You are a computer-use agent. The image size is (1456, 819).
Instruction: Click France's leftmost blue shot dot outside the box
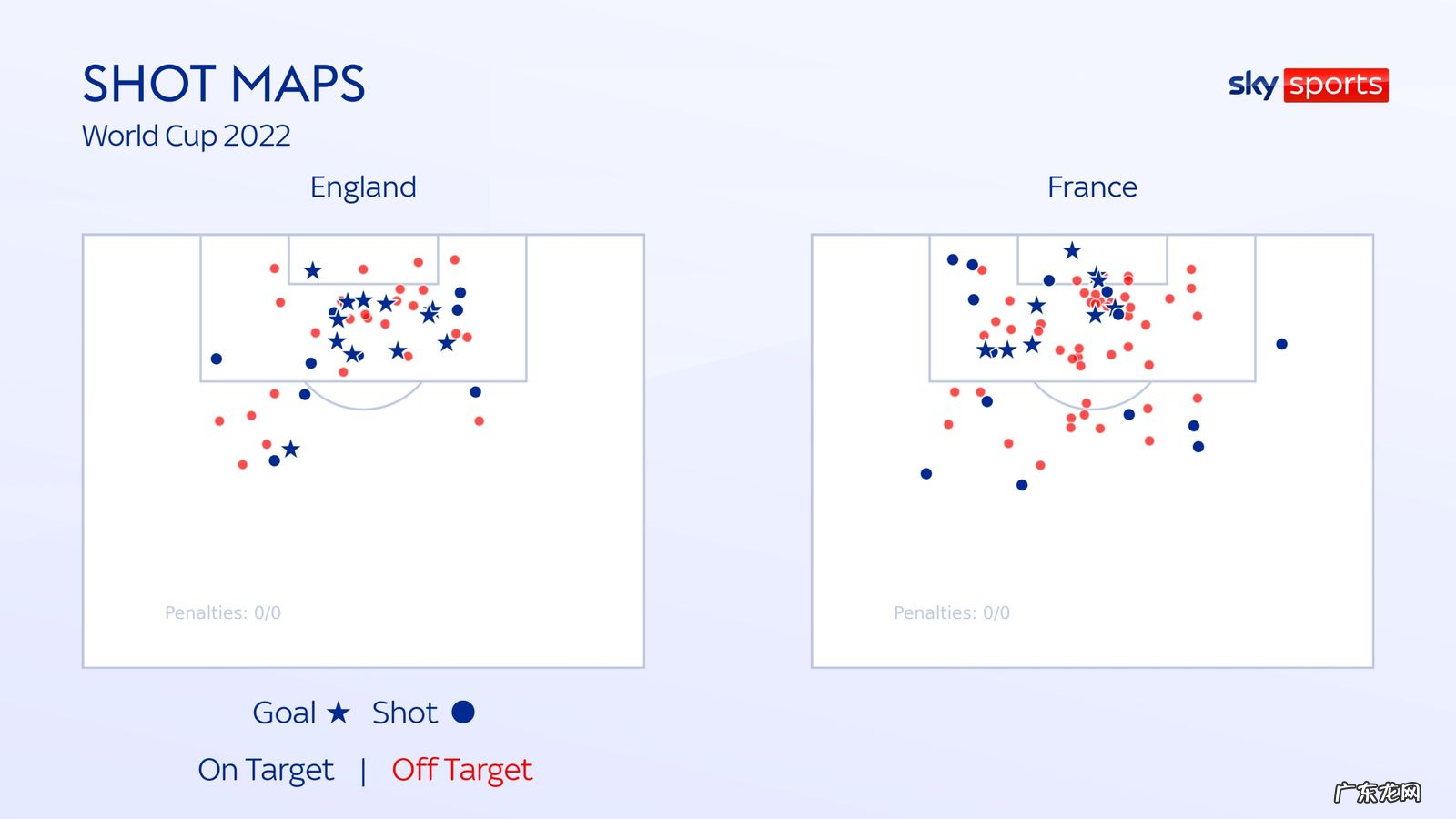coord(926,473)
